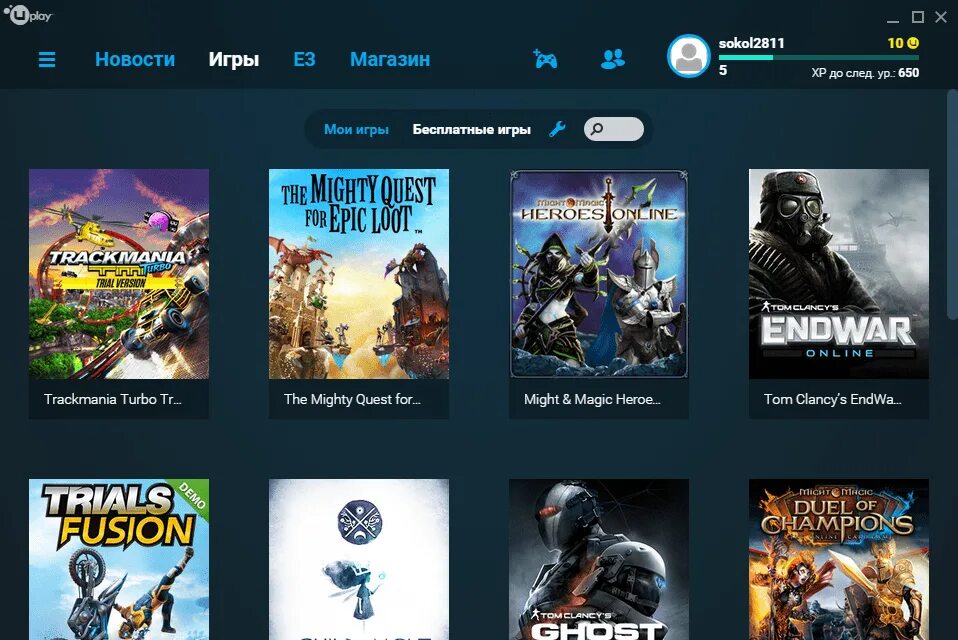958x640 pixels.
Task: Open Trackmania Turbo cover art
Action: [x=119, y=274]
